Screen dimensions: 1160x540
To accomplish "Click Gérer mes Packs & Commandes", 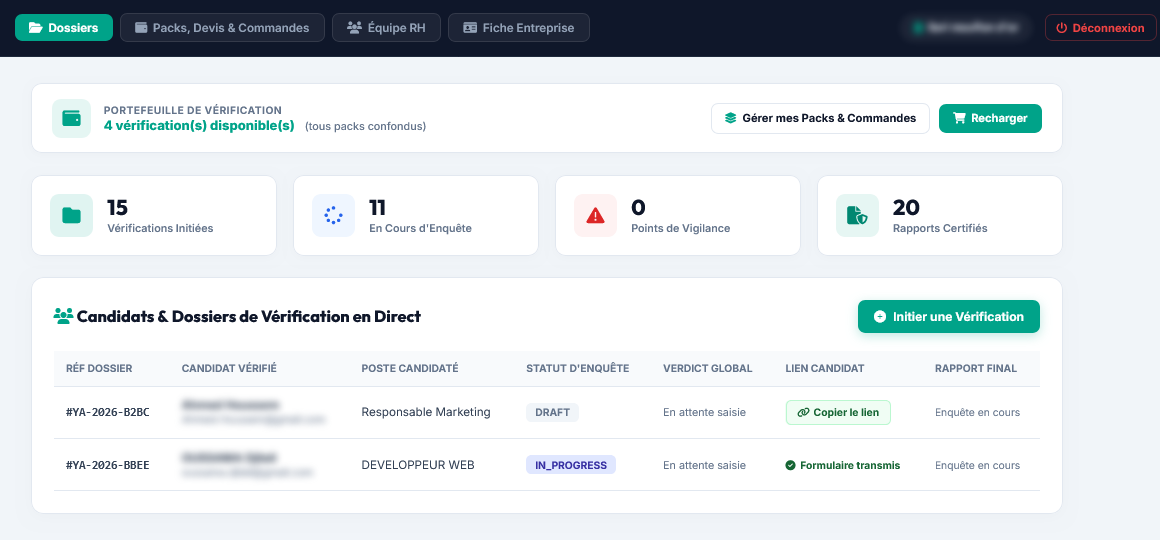I will point(820,118).
